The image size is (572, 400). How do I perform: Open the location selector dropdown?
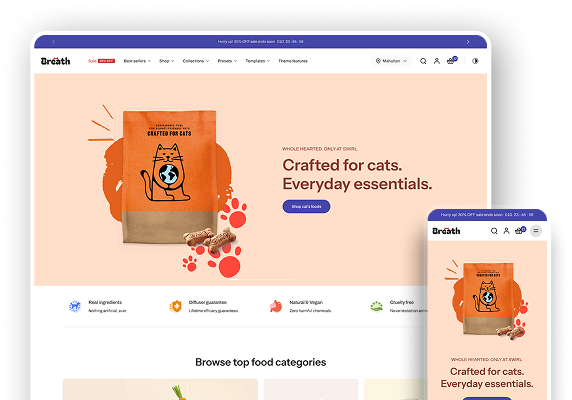click(391, 61)
